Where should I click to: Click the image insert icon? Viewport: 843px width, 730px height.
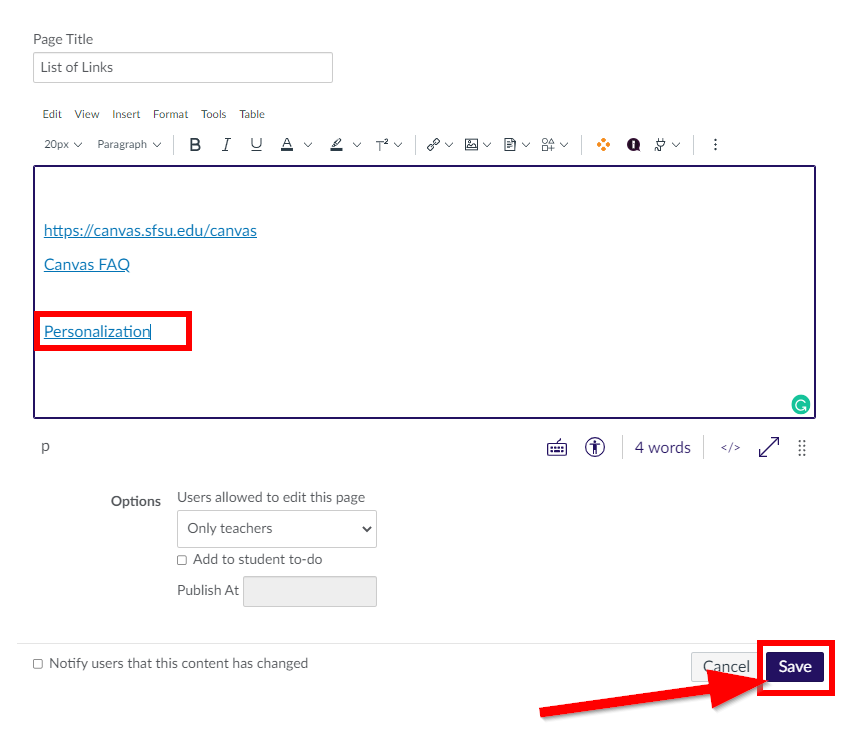[471, 145]
